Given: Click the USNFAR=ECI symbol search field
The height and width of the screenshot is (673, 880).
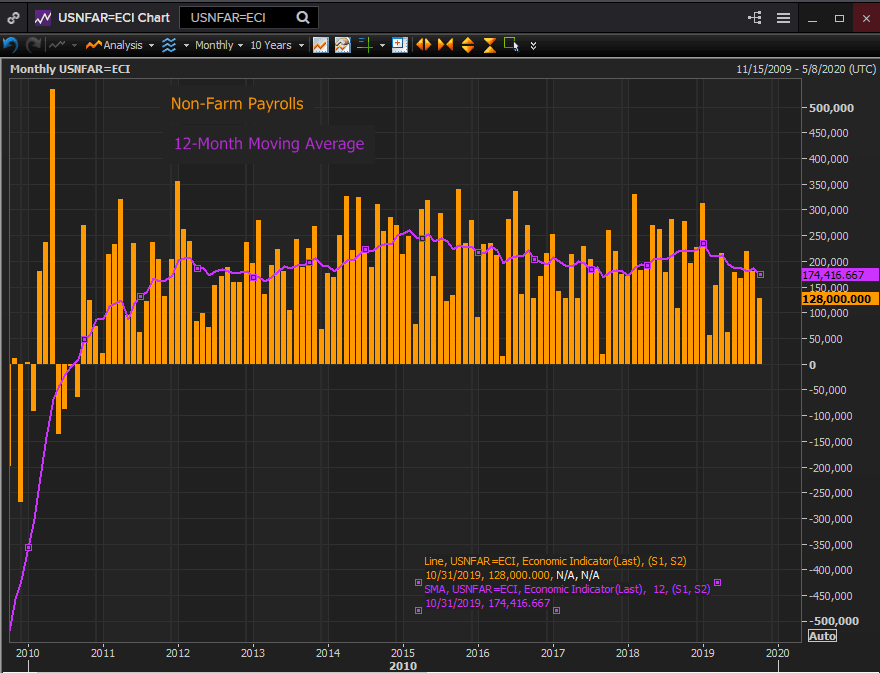Looking at the screenshot, I should [x=235, y=18].
